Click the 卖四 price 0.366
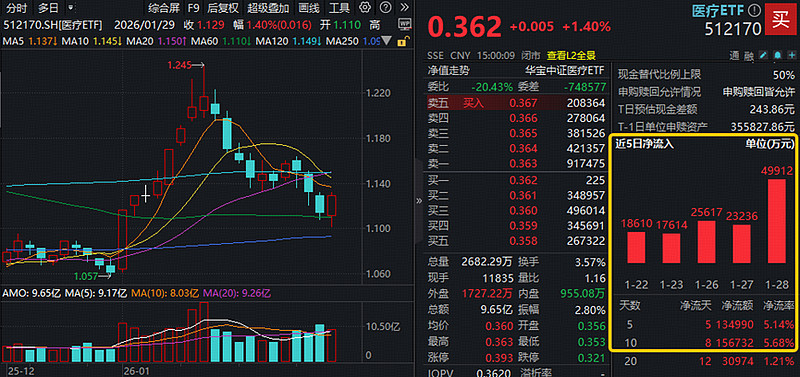This screenshot has height=377, width=800. point(523,118)
